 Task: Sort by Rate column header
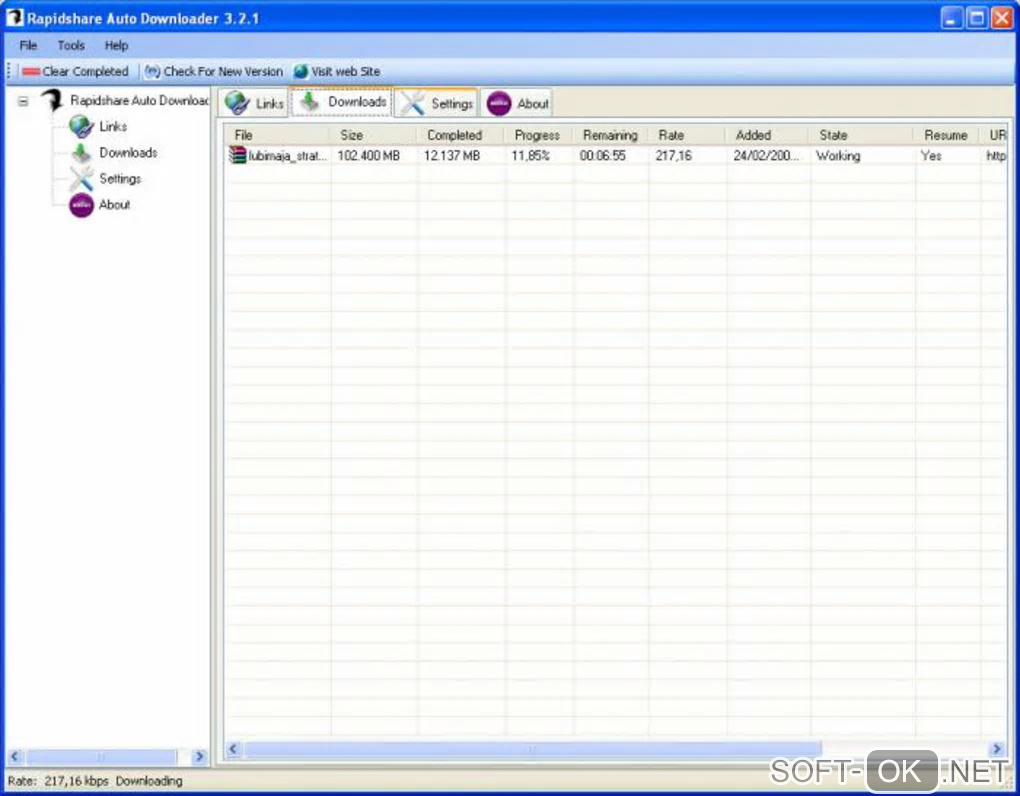click(x=687, y=135)
